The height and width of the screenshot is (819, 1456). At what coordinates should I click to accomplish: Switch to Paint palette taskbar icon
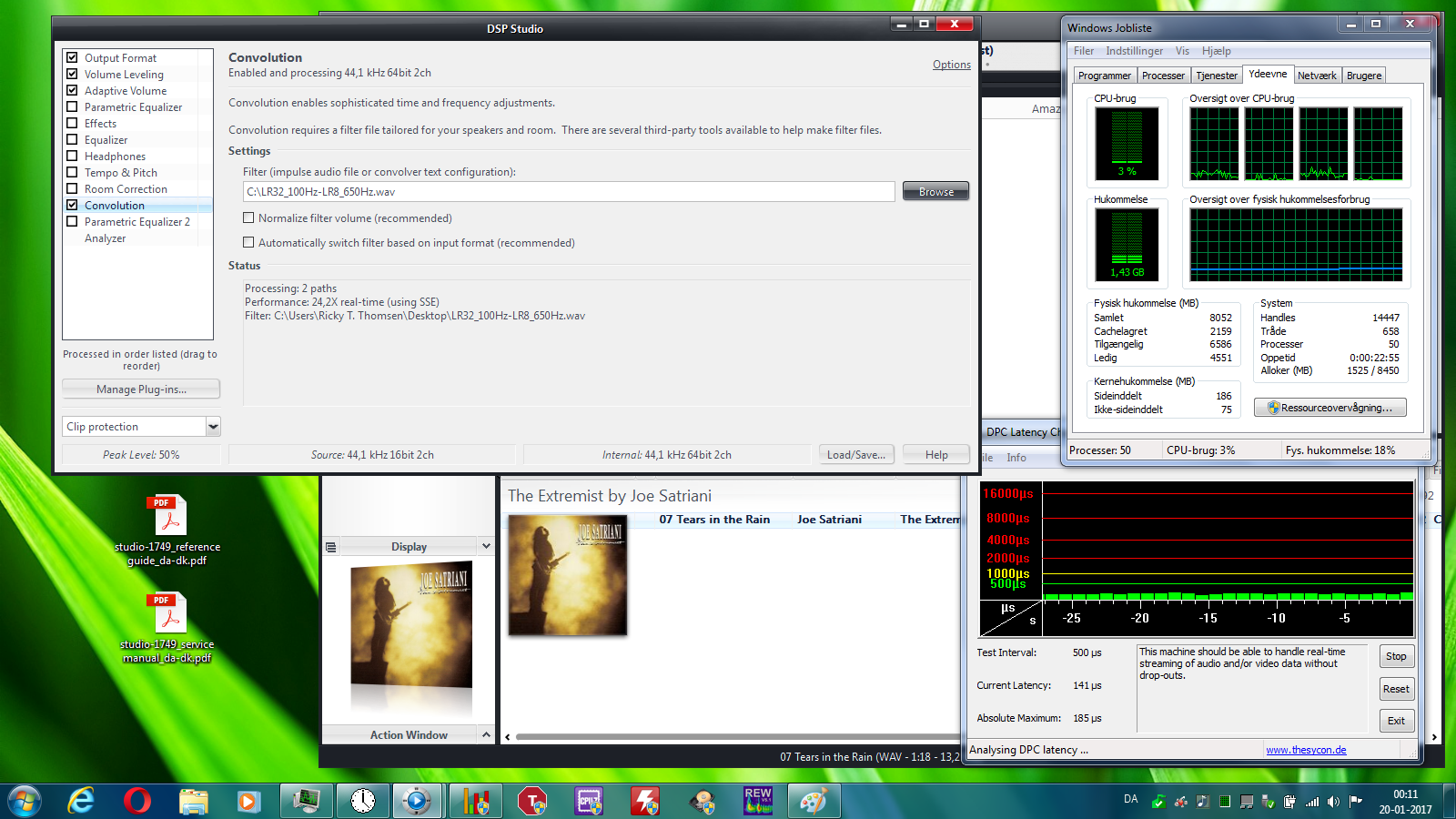[x=814, y=801]
